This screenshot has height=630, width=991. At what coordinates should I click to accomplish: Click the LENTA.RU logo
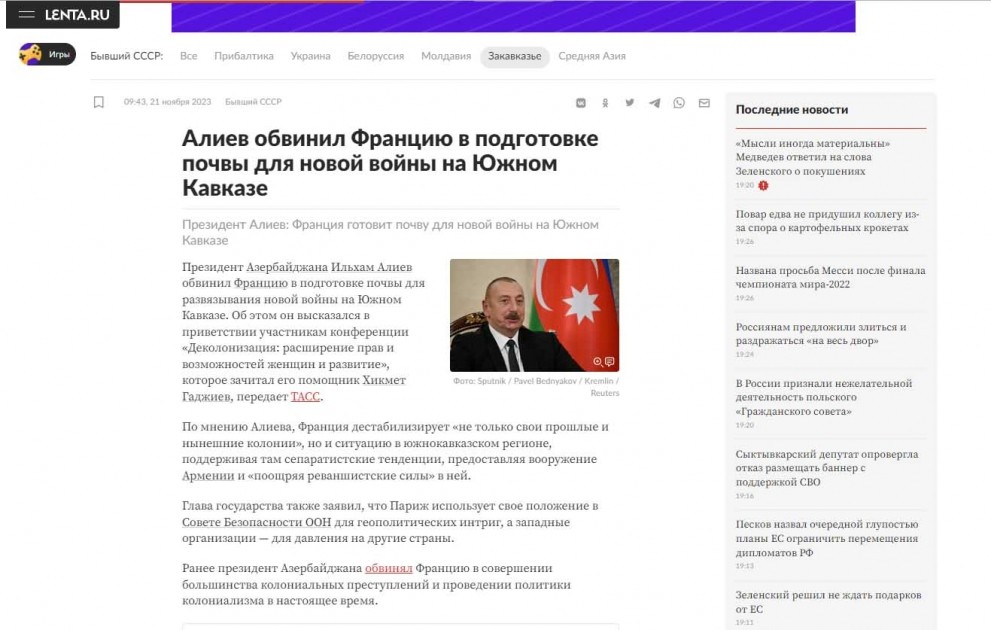(78, 15)
